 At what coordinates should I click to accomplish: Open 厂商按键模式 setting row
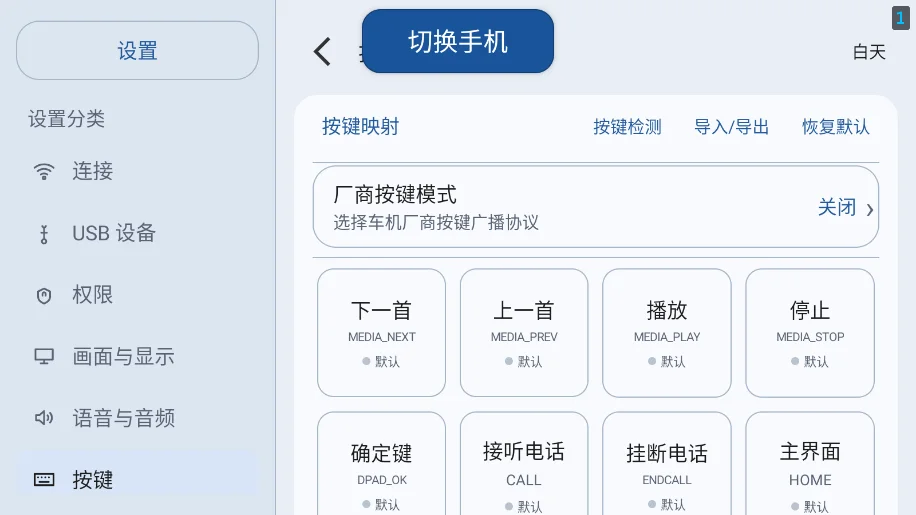coord(596,207)
